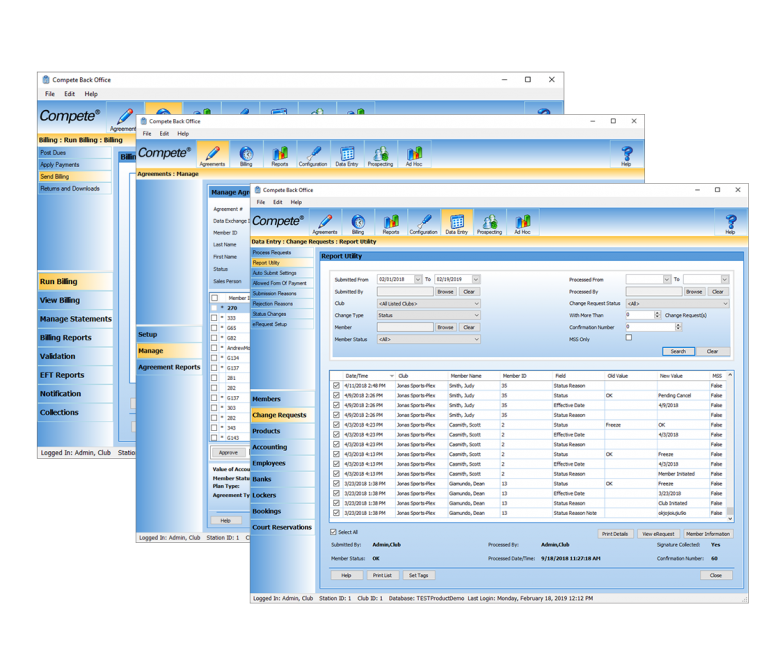
Task: Uncheck row 4/11/2018 2:48 PM checkbox
Action: point(336,385)
